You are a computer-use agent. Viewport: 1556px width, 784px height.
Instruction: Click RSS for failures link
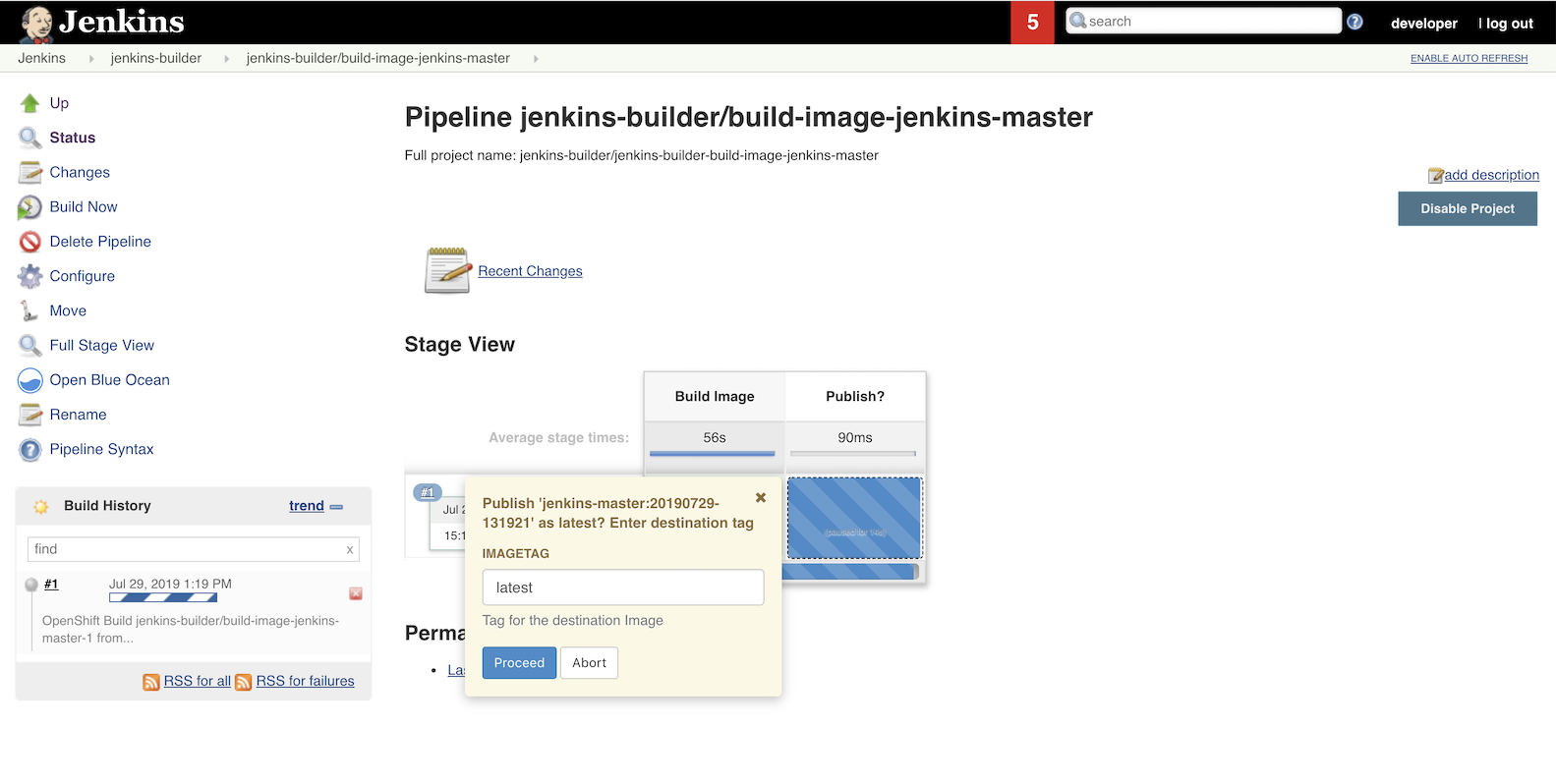[x=306, y=681]
